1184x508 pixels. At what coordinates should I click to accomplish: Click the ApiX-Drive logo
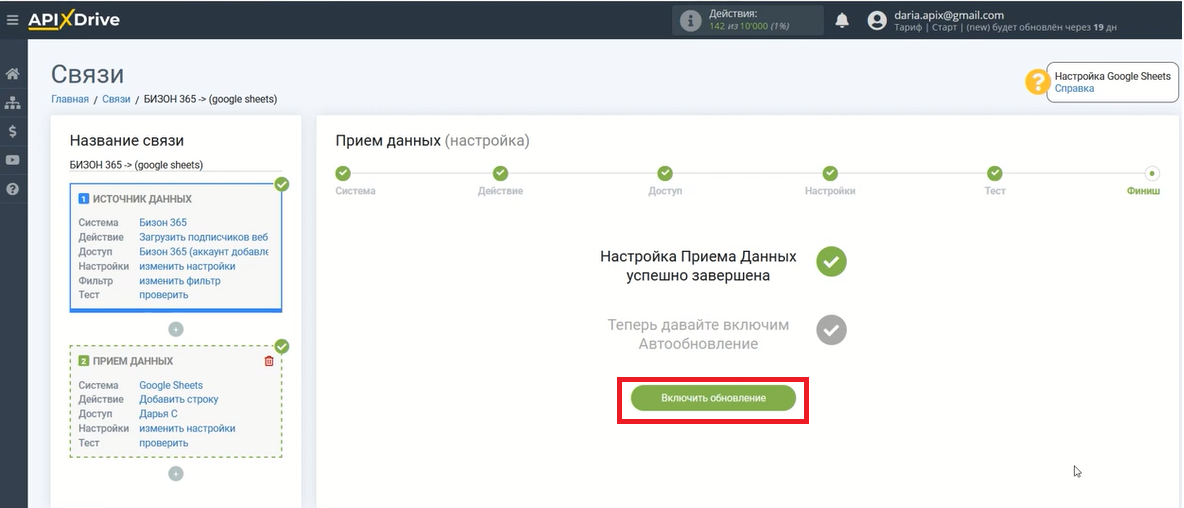74,20
